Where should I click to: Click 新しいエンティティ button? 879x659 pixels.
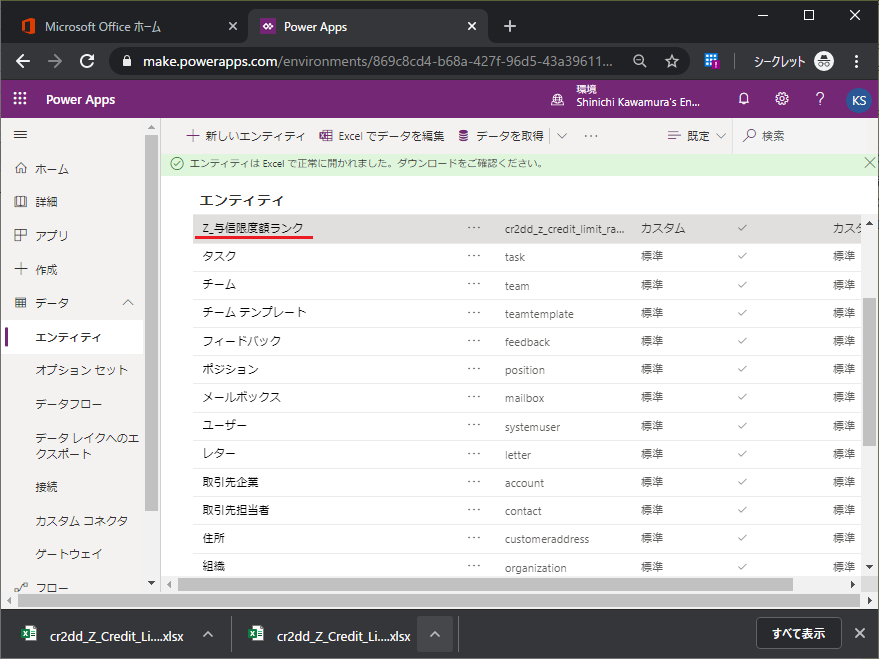(246, 136)
